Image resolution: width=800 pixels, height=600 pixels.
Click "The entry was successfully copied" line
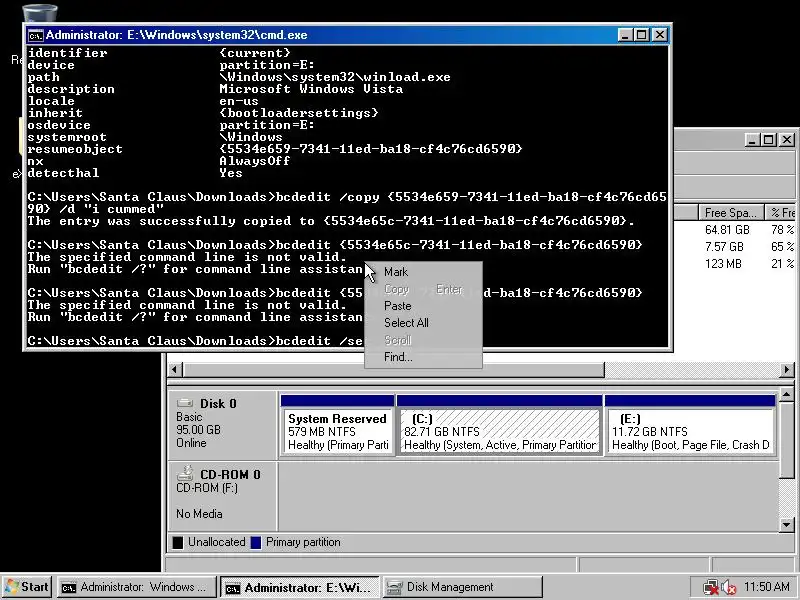pos(331,221)
